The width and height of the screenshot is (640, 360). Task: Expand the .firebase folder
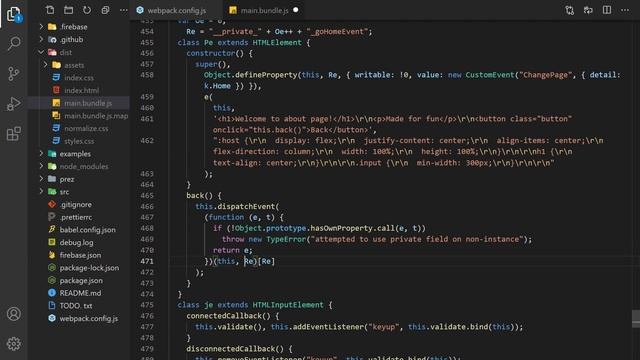pyautogui.click(x=41, y=27)
